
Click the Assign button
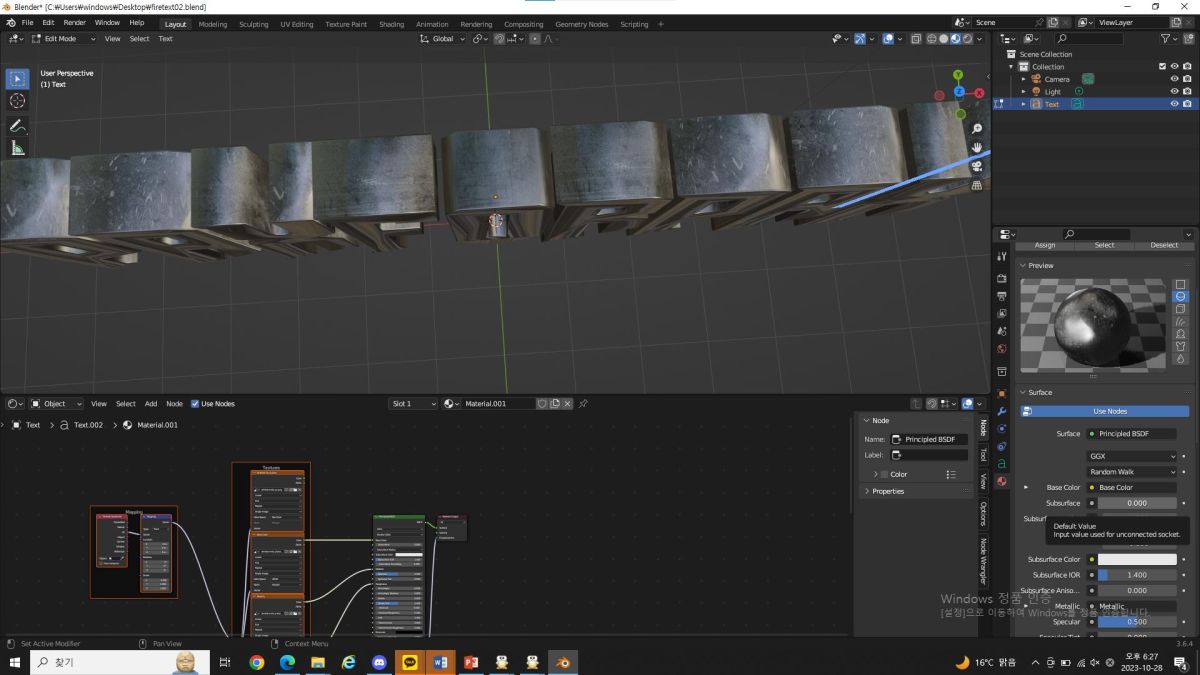tap(1045, 245)
